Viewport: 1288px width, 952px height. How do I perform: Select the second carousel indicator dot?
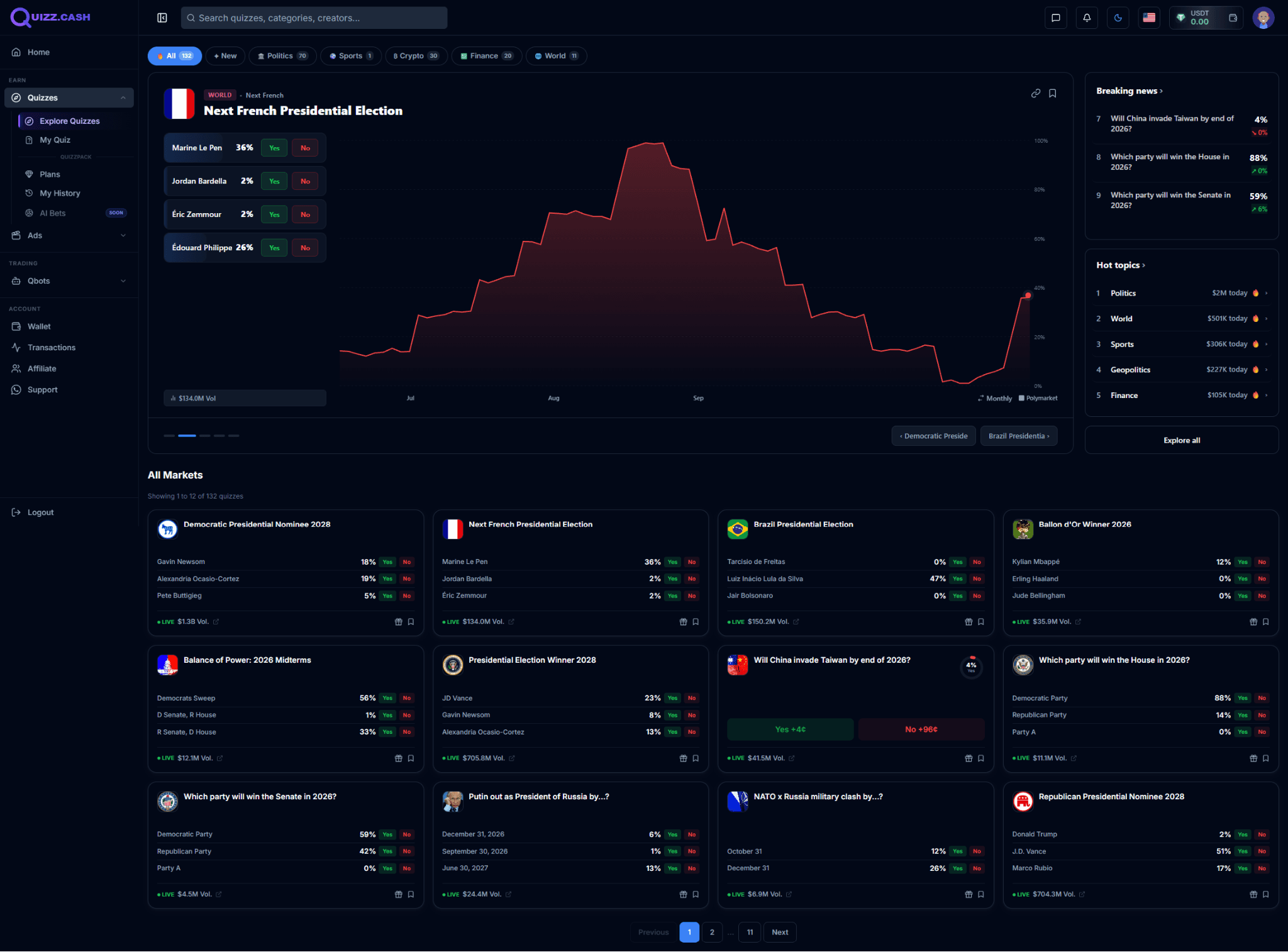coord(187,435)
